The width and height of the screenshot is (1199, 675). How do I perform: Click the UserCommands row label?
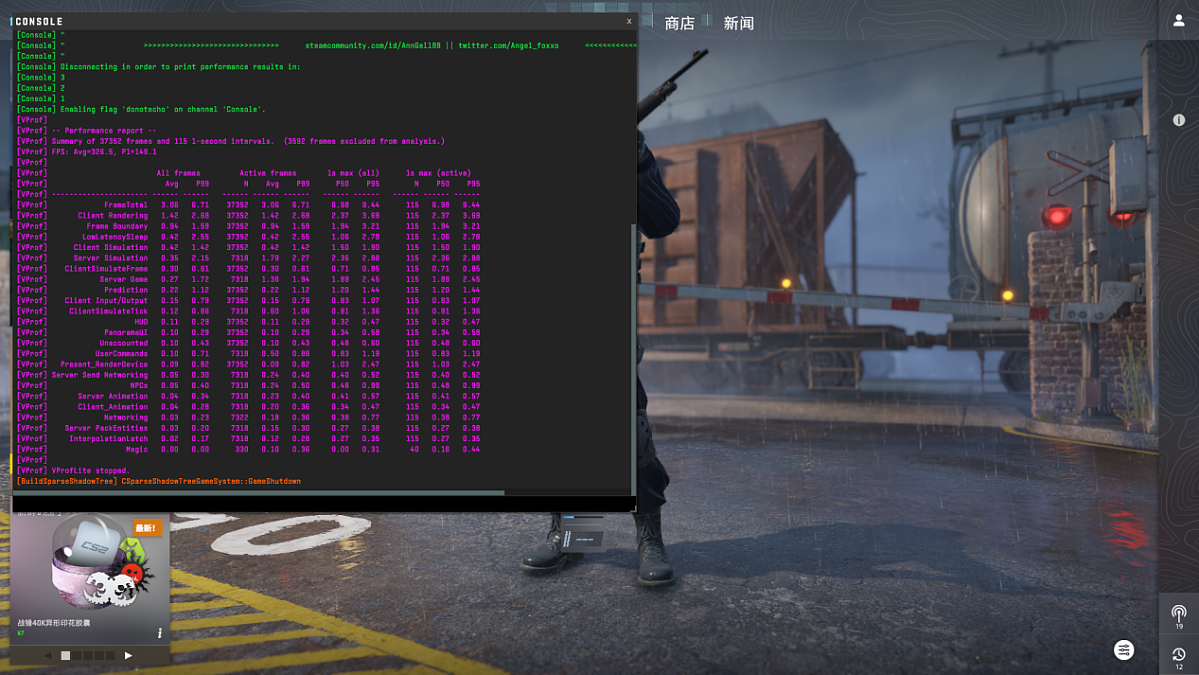coord(122,354)
